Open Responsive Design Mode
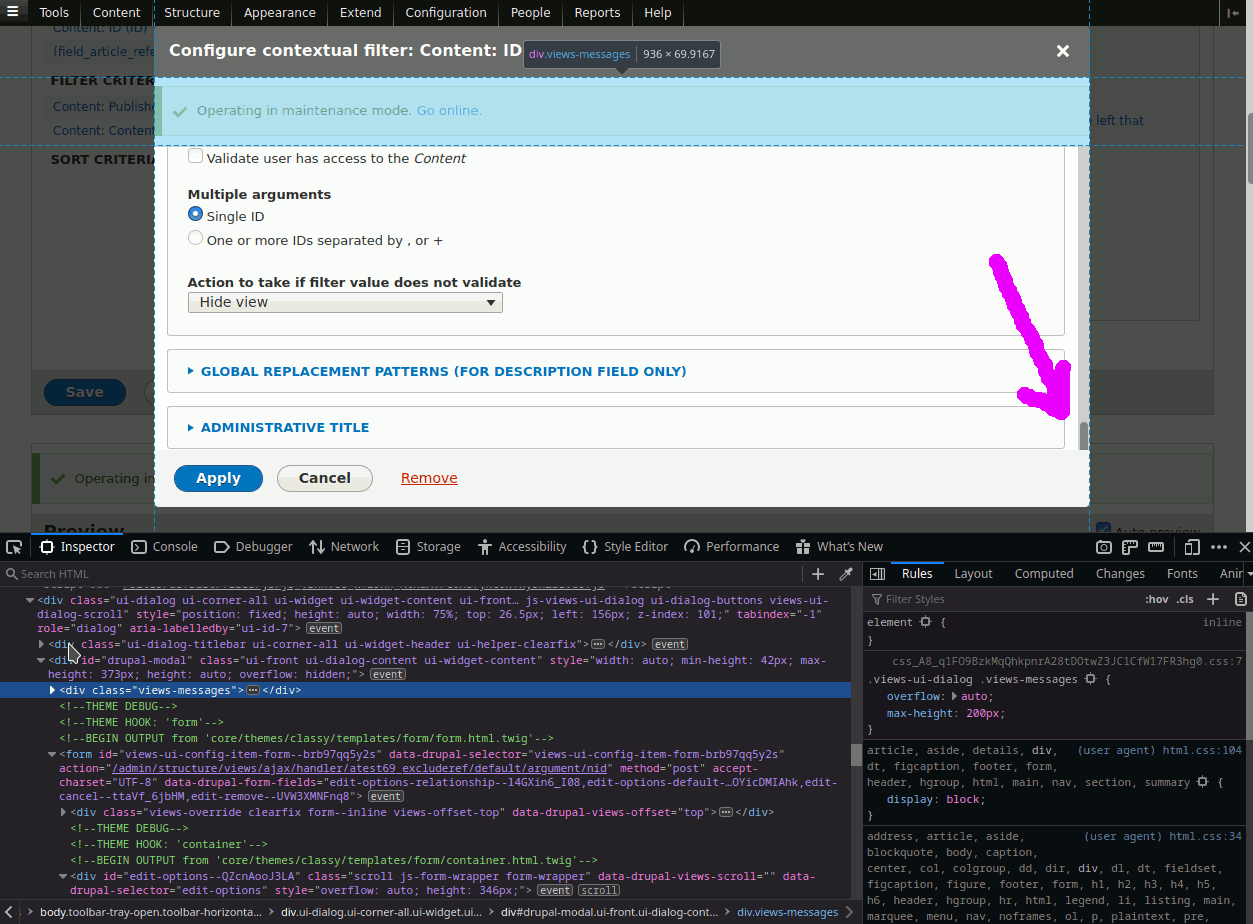The height and width of the screenshot is (924, 1253). [1192, 547]
